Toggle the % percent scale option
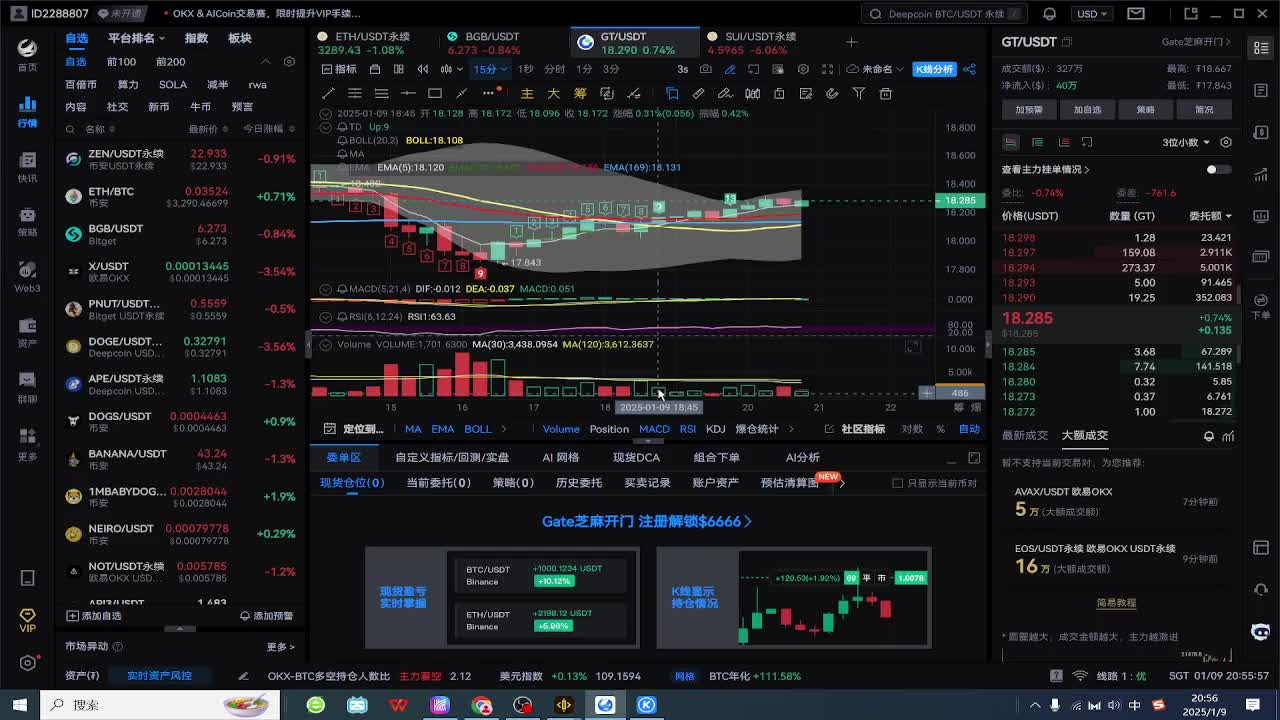1280x720 pixels. tap(940, 429)
